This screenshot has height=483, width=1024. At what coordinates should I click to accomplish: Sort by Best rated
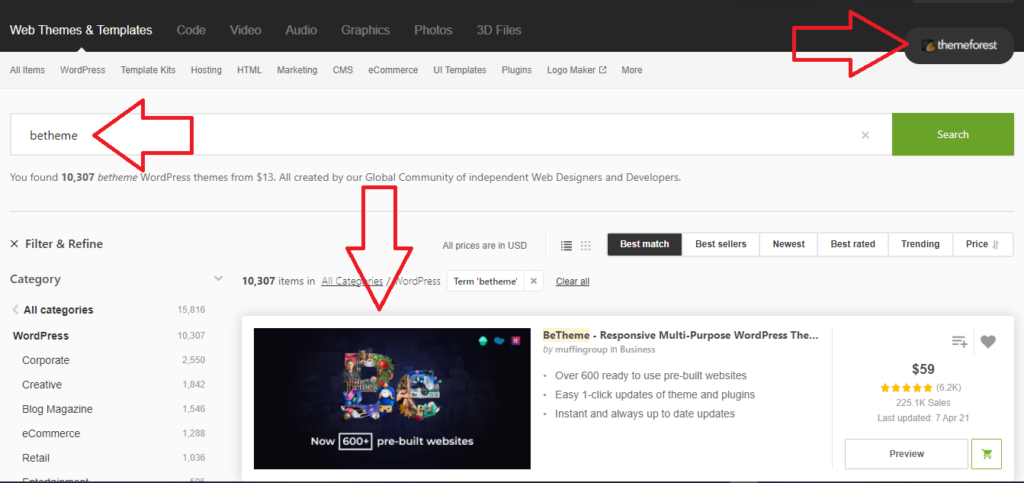pyautogui.click(x=852, y=244)
